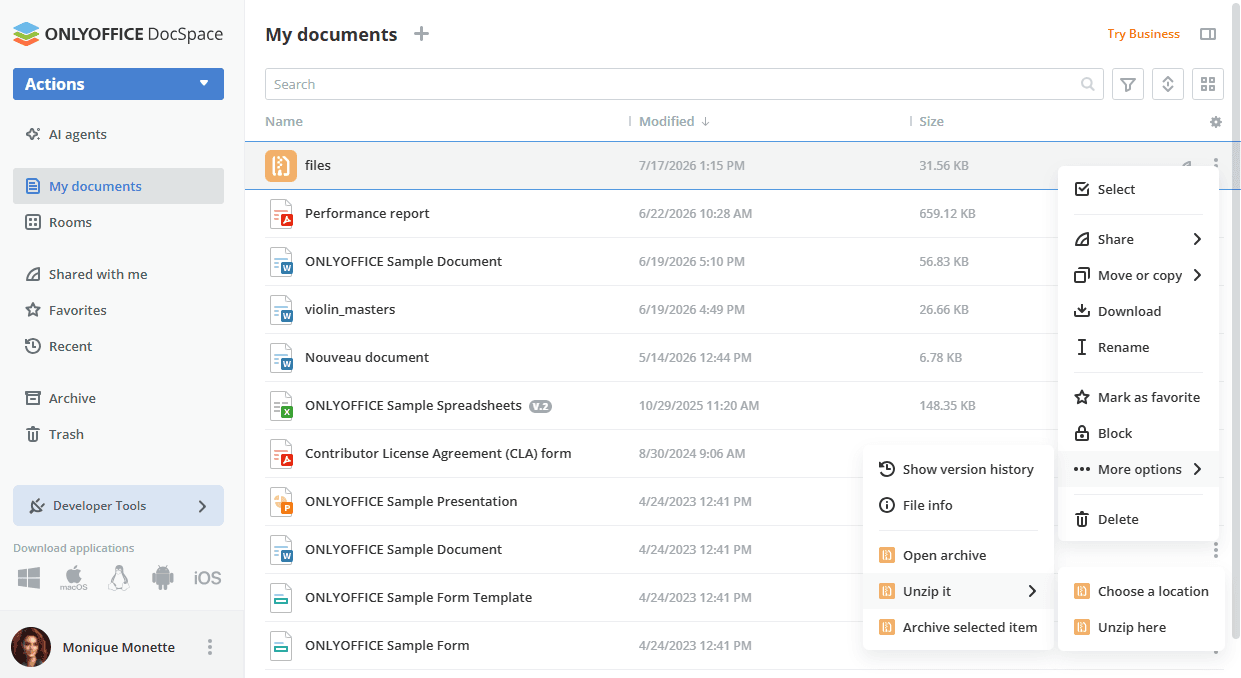This screenshot has width=1241, height=678.
Task: Open Contributor License Agreement (CLA) form
Action: click(438, 453)
